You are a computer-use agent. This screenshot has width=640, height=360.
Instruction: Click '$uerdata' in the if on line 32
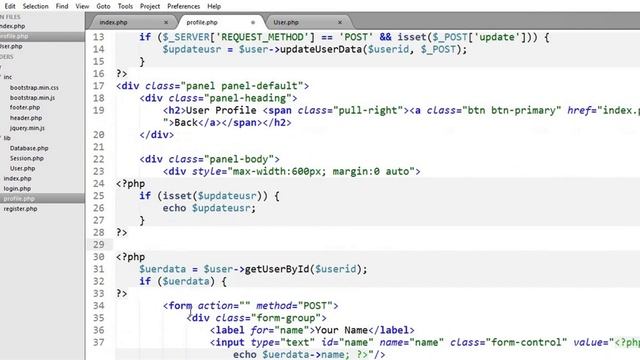[x=186, y=281]
